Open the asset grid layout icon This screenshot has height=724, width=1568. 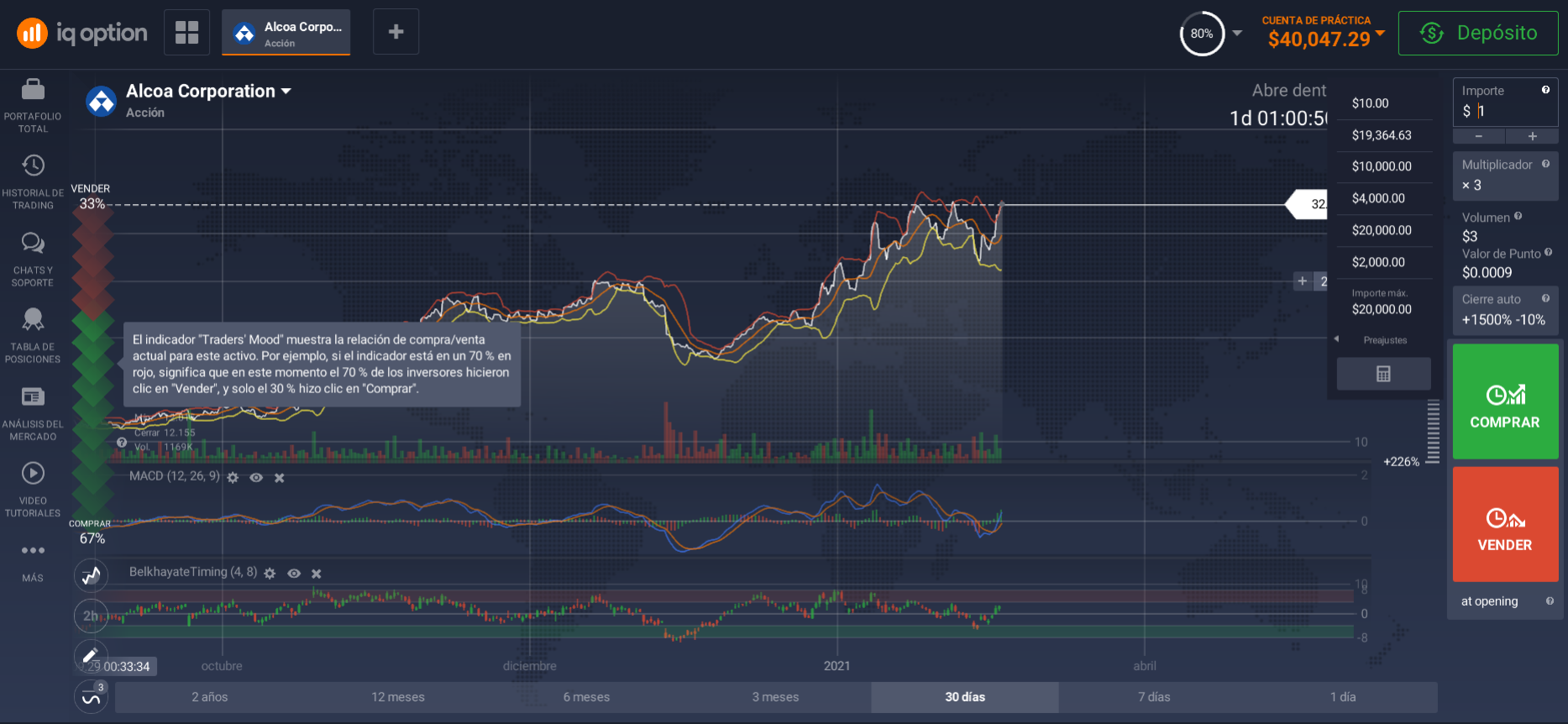[186, 33]
